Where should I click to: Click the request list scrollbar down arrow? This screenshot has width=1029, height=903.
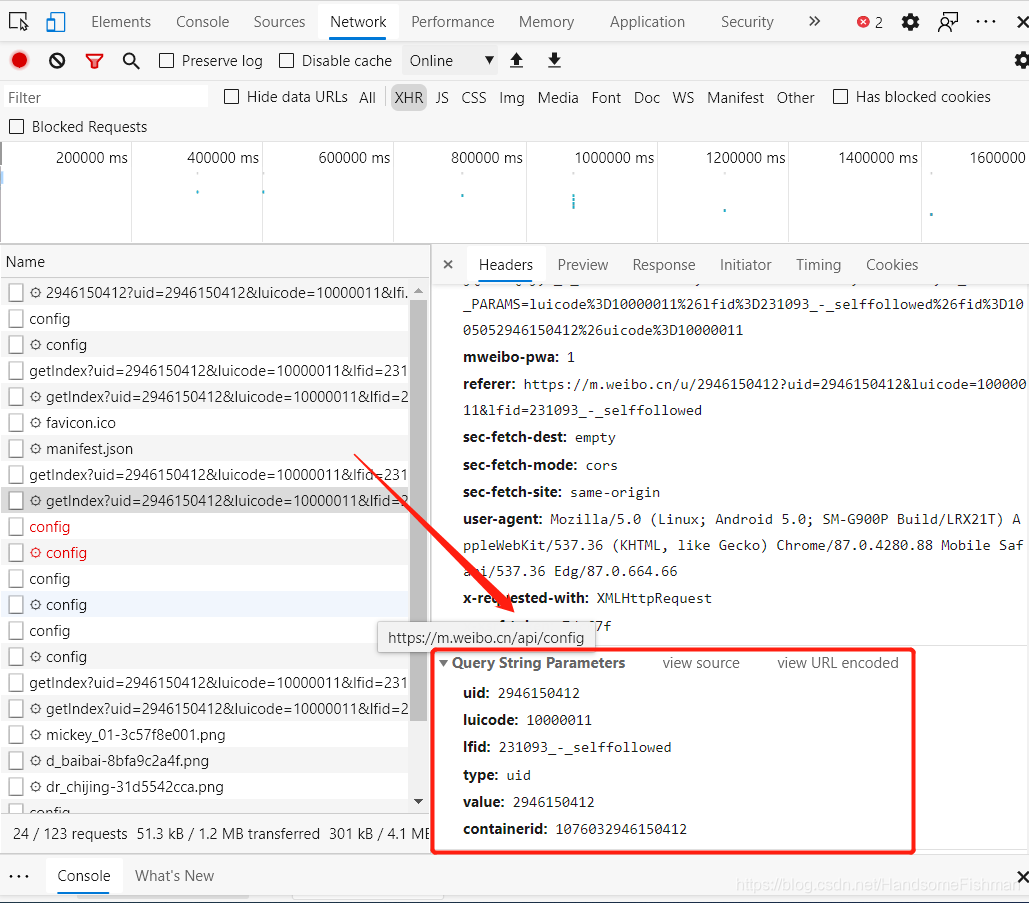click(x=419, y=801)
